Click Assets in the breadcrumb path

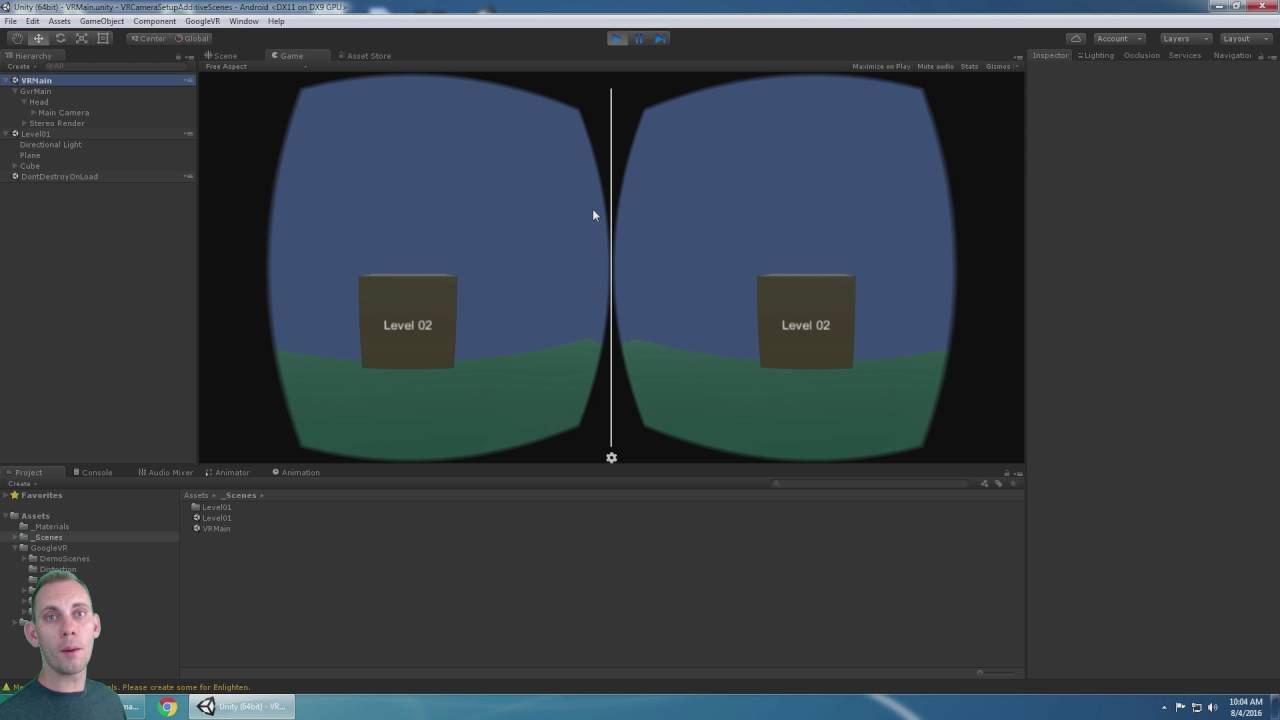tap(196, 495)
